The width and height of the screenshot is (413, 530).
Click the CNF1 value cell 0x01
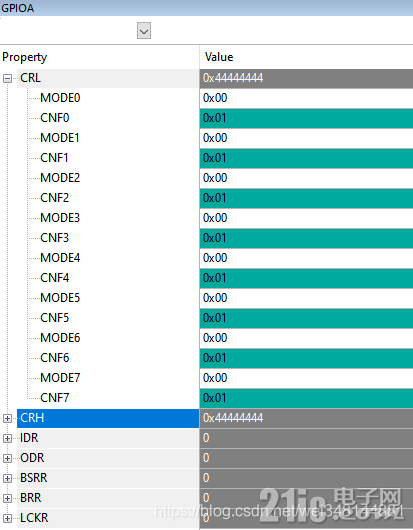point(306,158)
